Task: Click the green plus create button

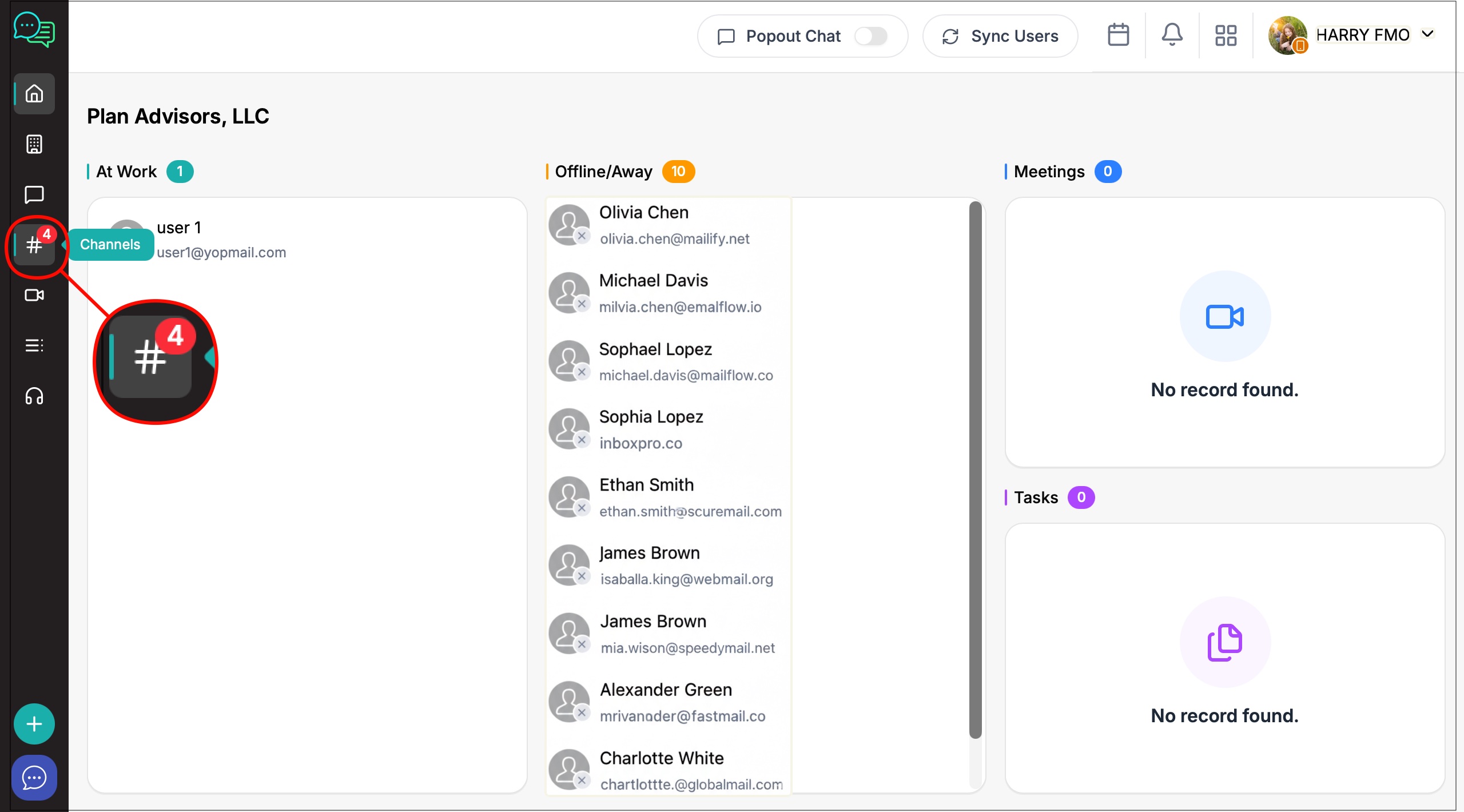Action: click(34, 724)
